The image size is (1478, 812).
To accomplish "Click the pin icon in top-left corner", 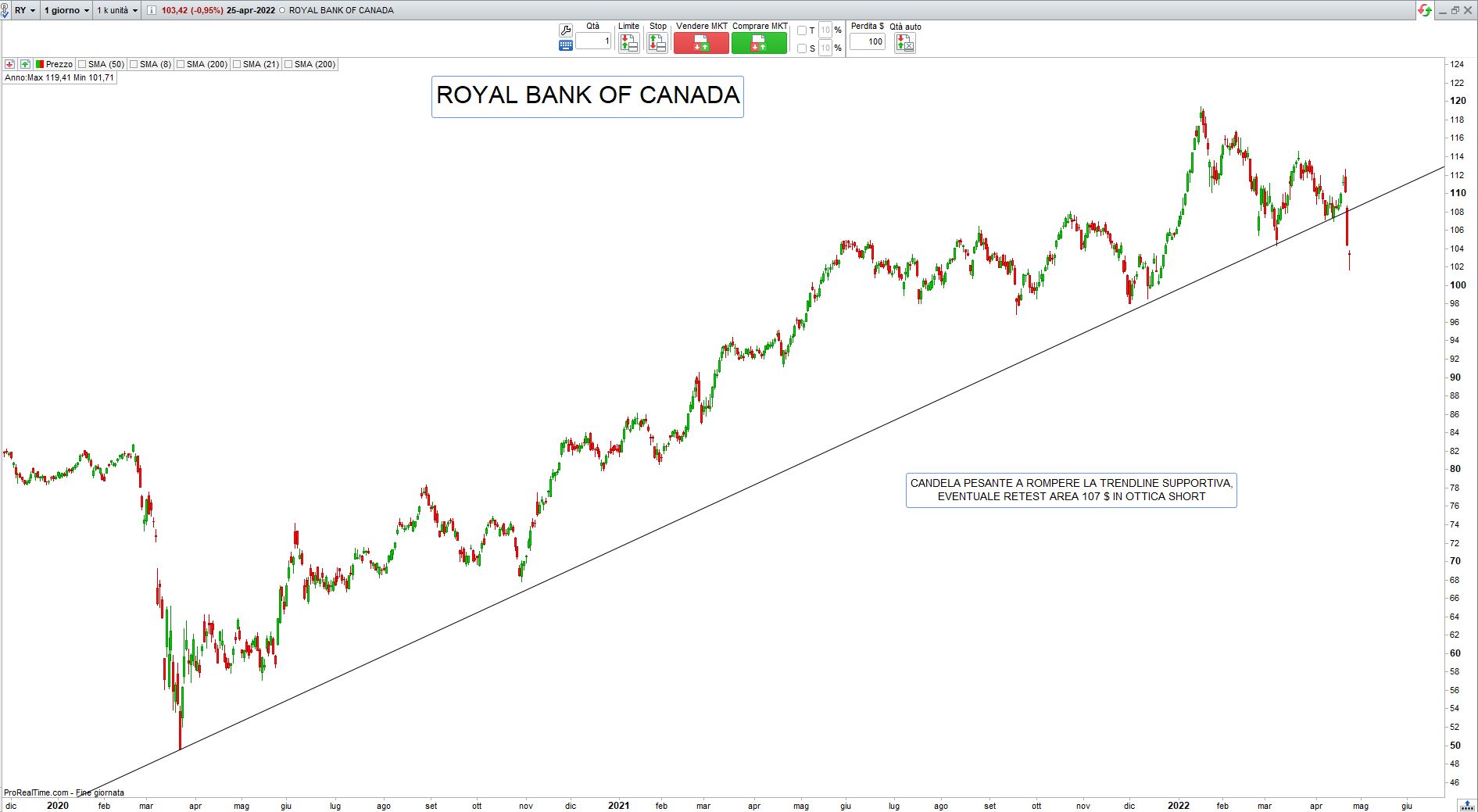I will pos(5,10).
